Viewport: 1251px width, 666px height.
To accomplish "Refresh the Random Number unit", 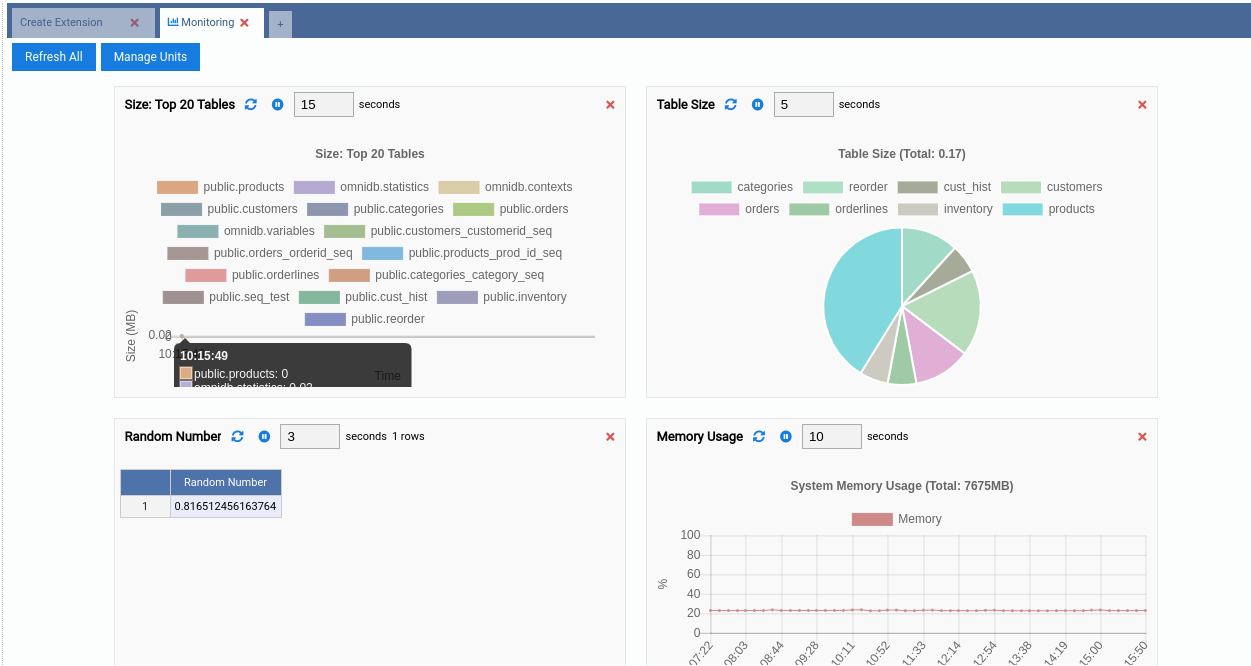I will coord(237,437).
